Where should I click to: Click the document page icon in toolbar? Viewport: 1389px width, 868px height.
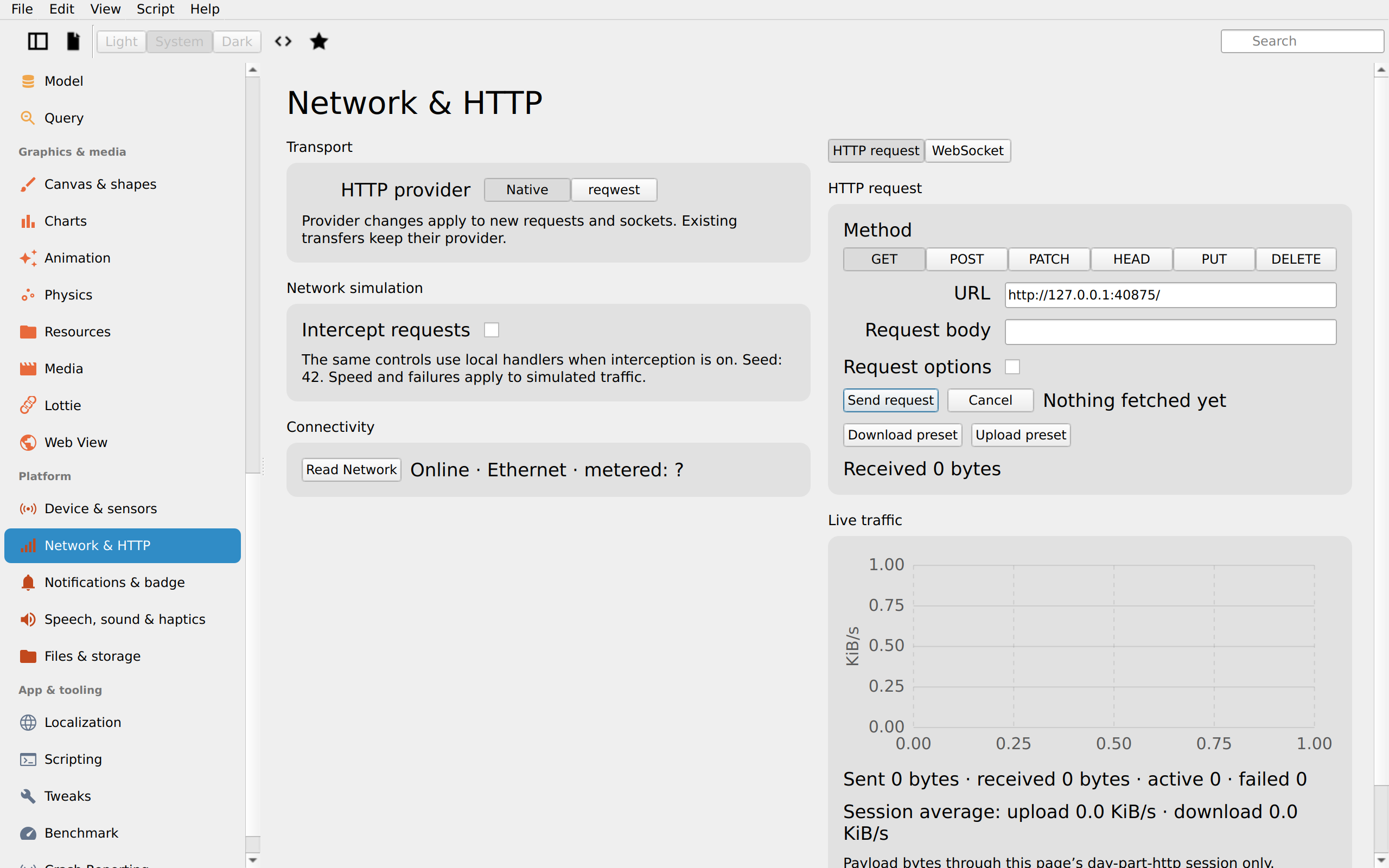(x=73, y=41)
